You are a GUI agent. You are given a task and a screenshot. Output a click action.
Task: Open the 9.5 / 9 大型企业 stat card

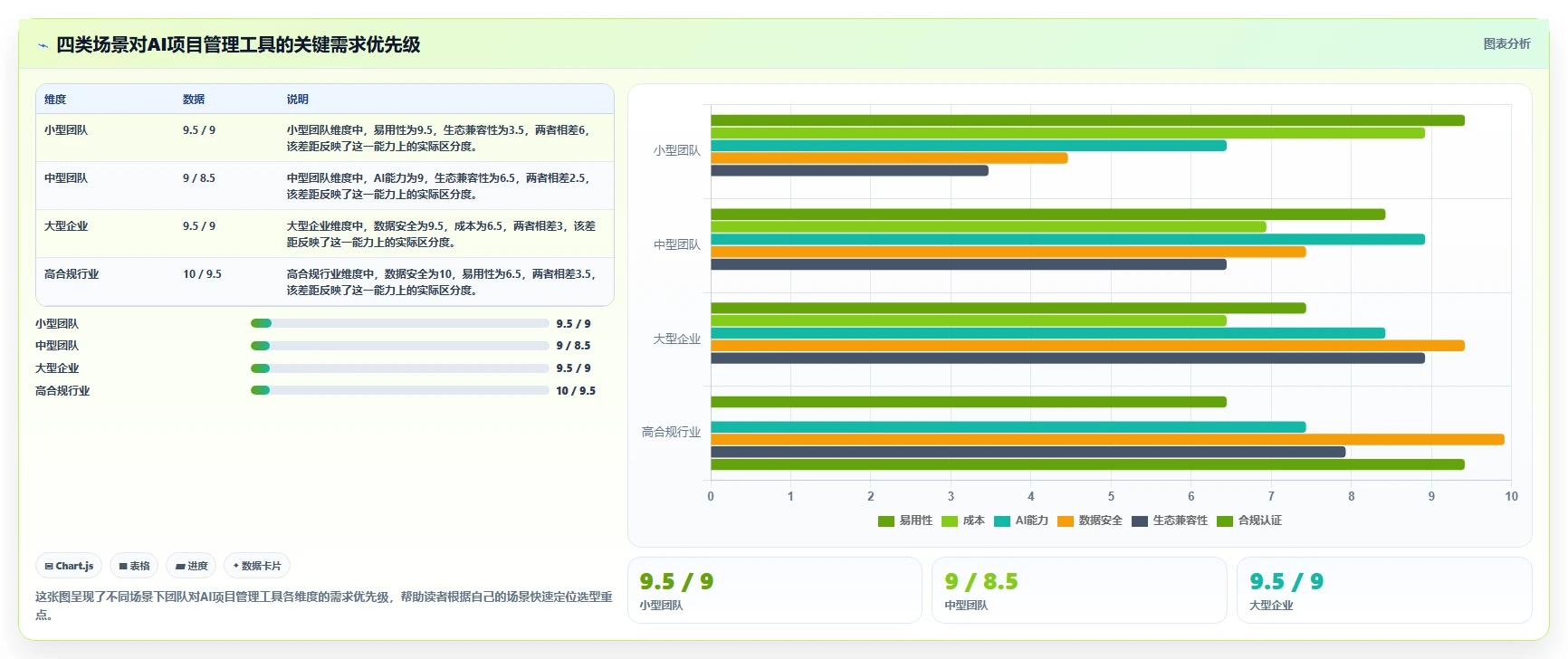coord(1384,590)
